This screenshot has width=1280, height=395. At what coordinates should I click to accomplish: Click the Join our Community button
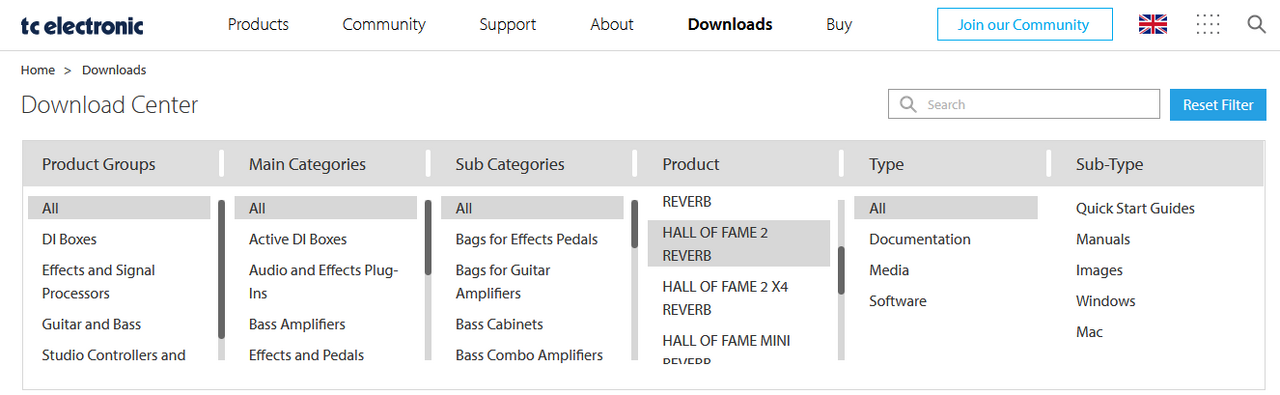[x=1025, y=24]
